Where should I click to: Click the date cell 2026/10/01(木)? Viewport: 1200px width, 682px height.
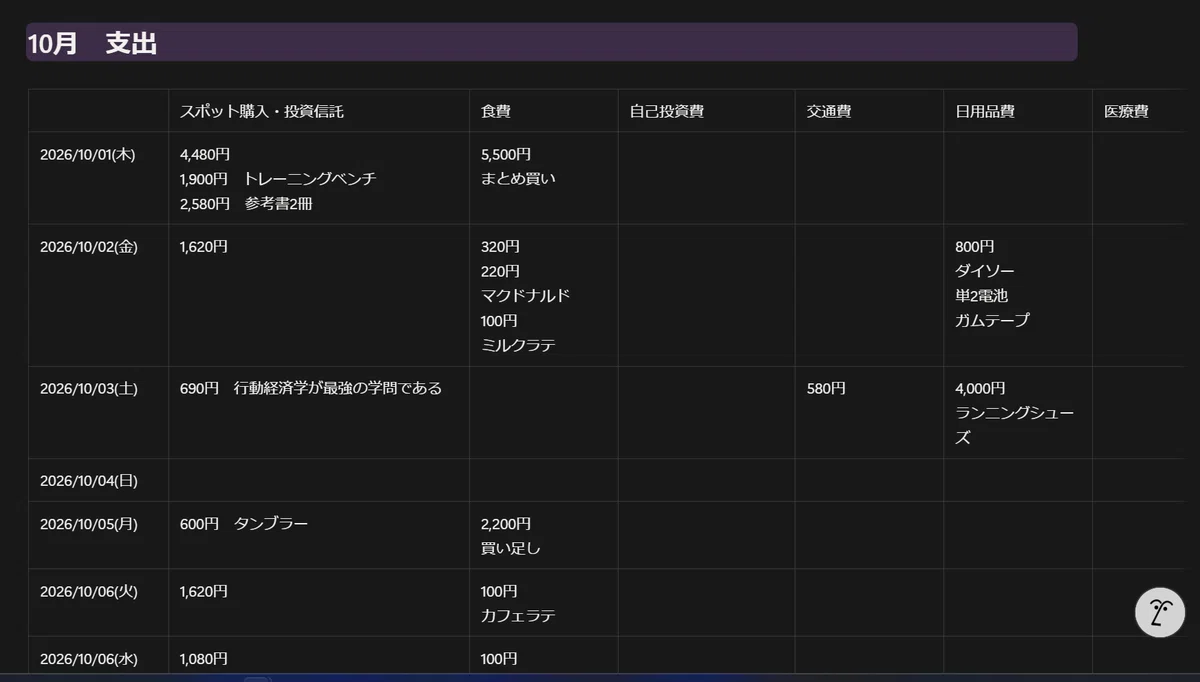pyautogui.click(x=88, y=154)
